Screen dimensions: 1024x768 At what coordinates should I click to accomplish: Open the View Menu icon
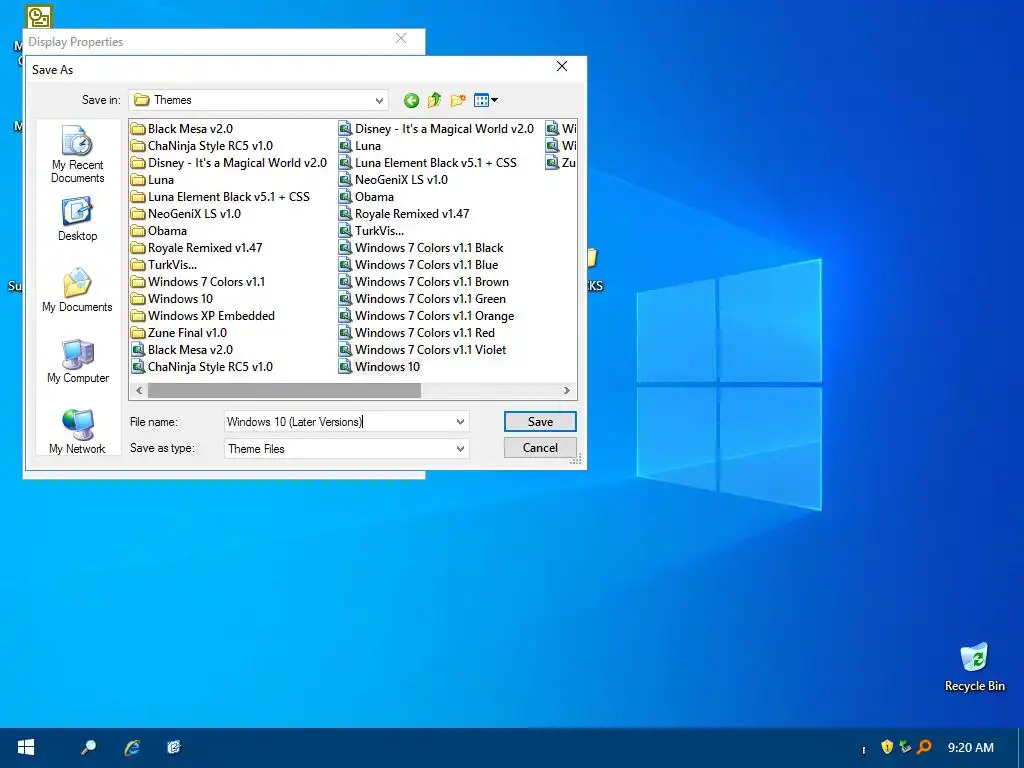pos(485,100)
